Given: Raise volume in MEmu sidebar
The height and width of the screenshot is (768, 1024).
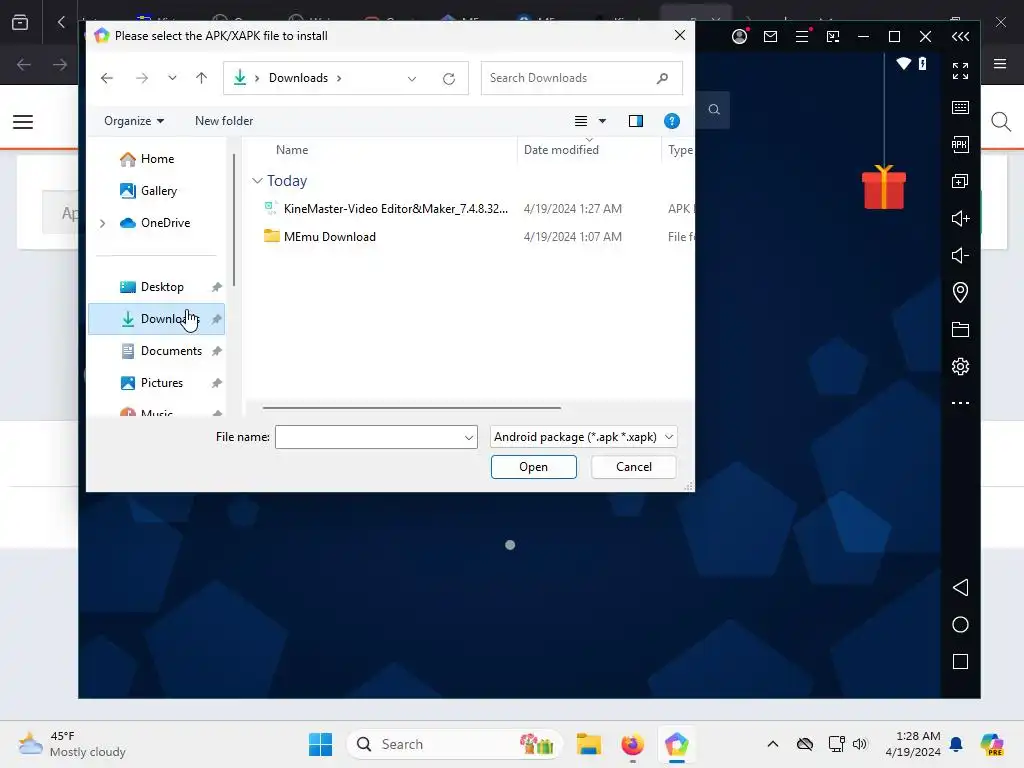Looking at the screenshot, I should [x=960, y=218].
